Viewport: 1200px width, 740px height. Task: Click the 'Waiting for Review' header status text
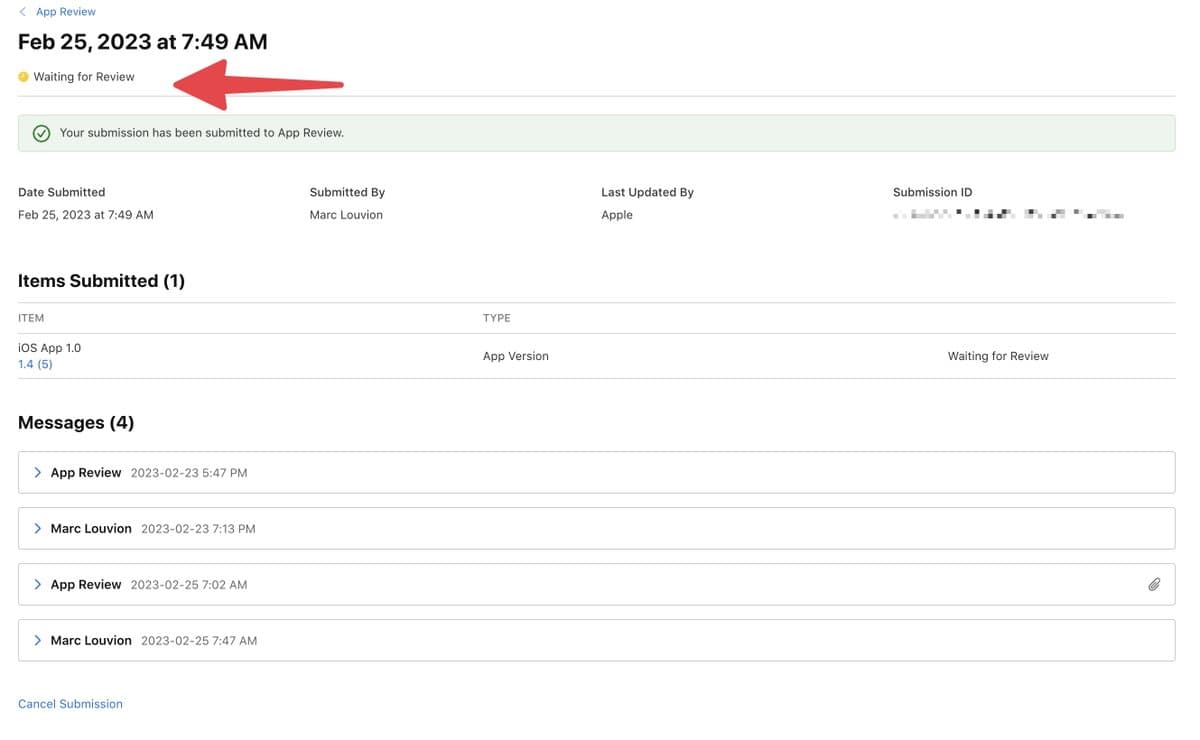(84, 77)
